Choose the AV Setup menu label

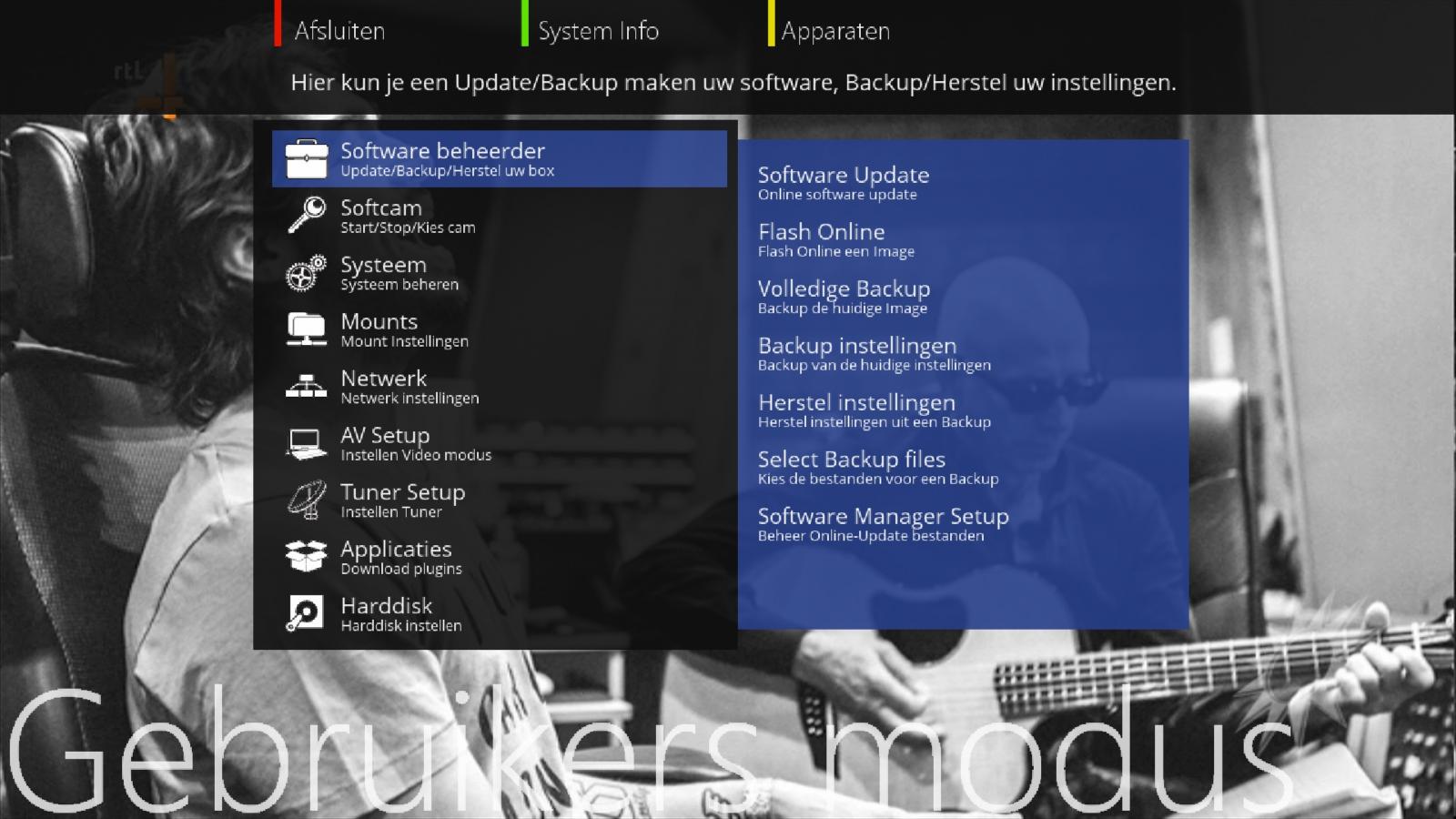385,435
